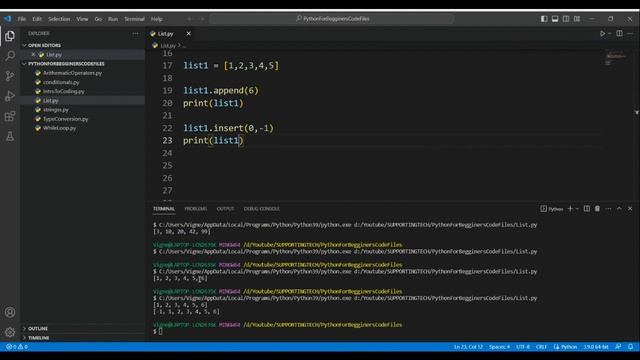Open editor More Actions ellipsis
640x360 pixels.
point(630,33)
